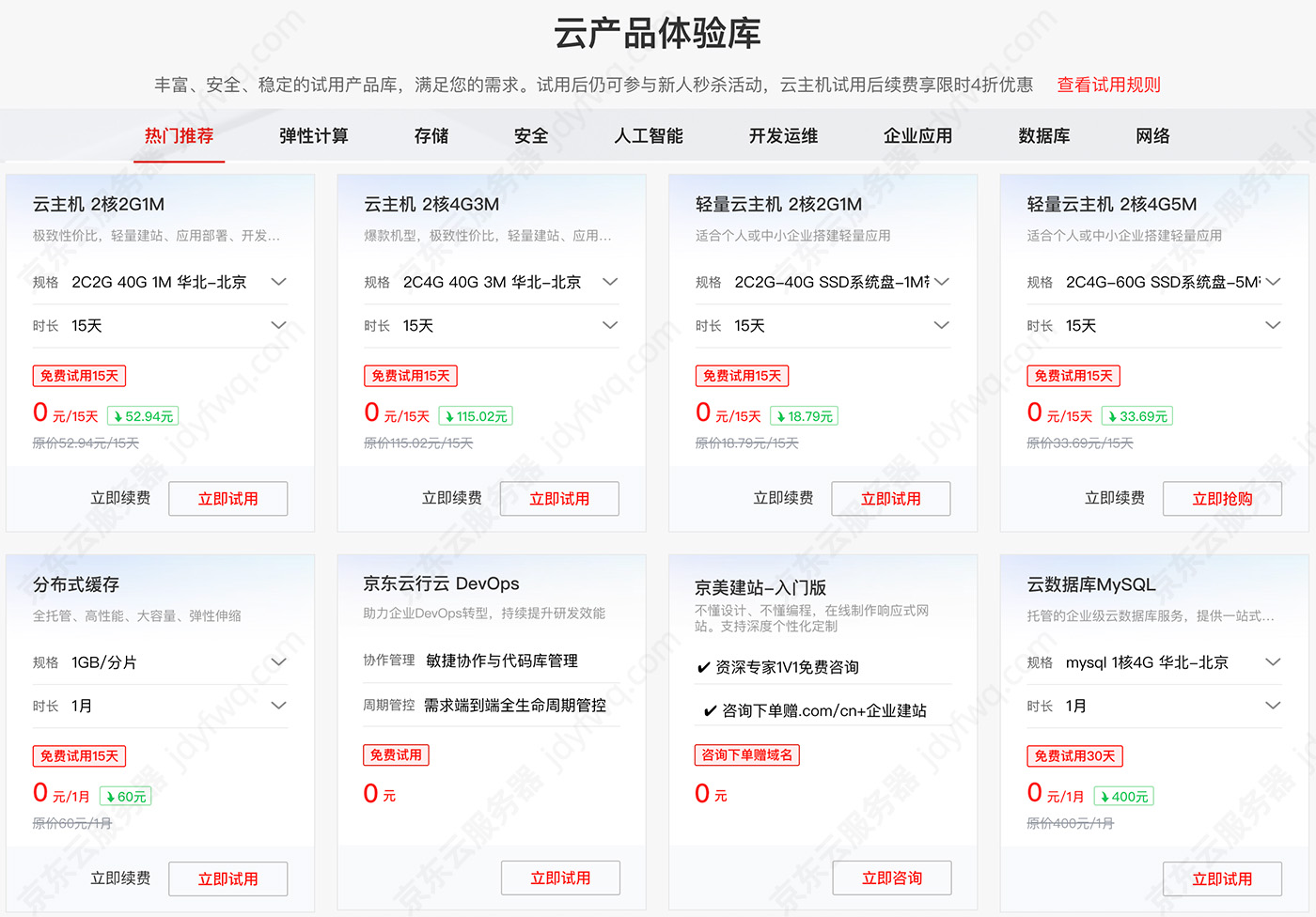Image resolution: width=1316 pixels, height=917 pixels.
Task: Click 立即试用 for 云主机 2核4G3M
Action: point(559,499)
